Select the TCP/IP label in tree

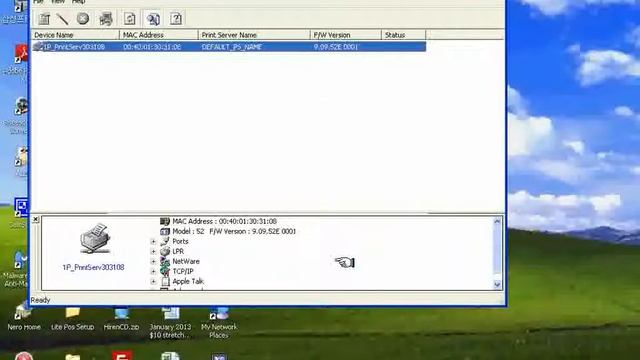click(x=182, y=271)
